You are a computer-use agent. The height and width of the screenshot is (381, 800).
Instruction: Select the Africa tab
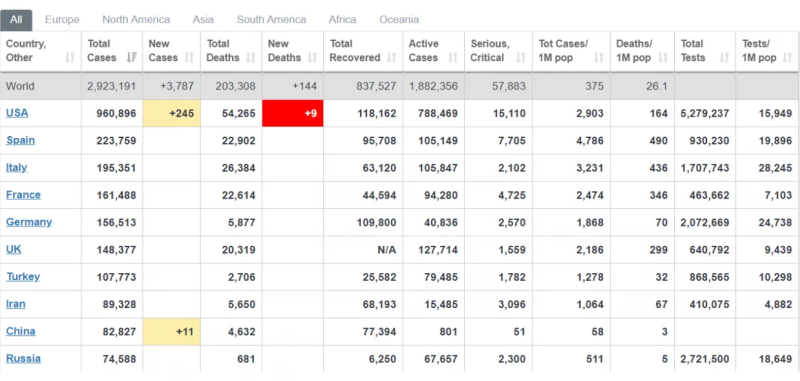[x=342, y=20]
